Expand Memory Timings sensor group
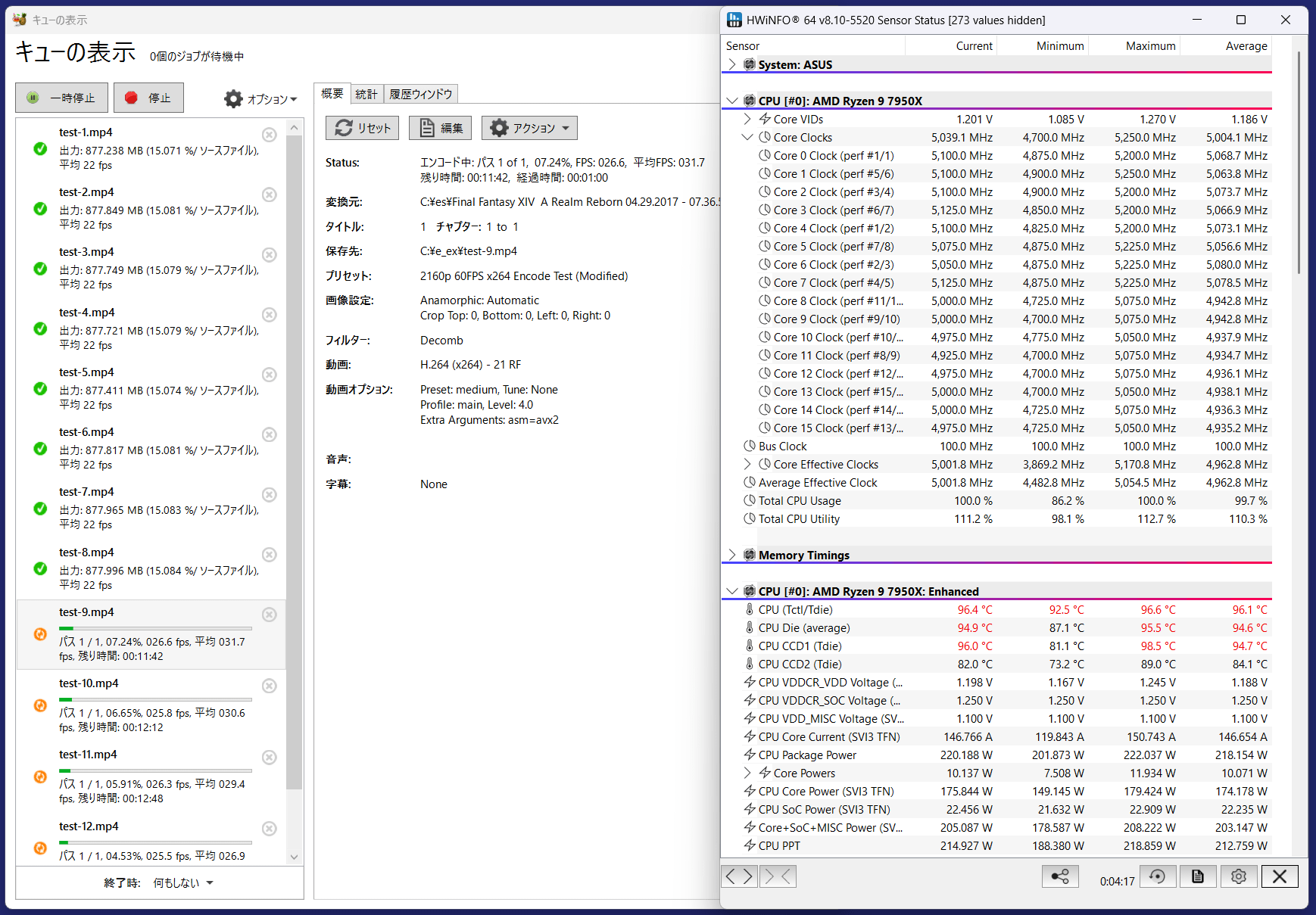Image resolution: width=1316 pixels, height=915 pixels. [x=731, y=555]
